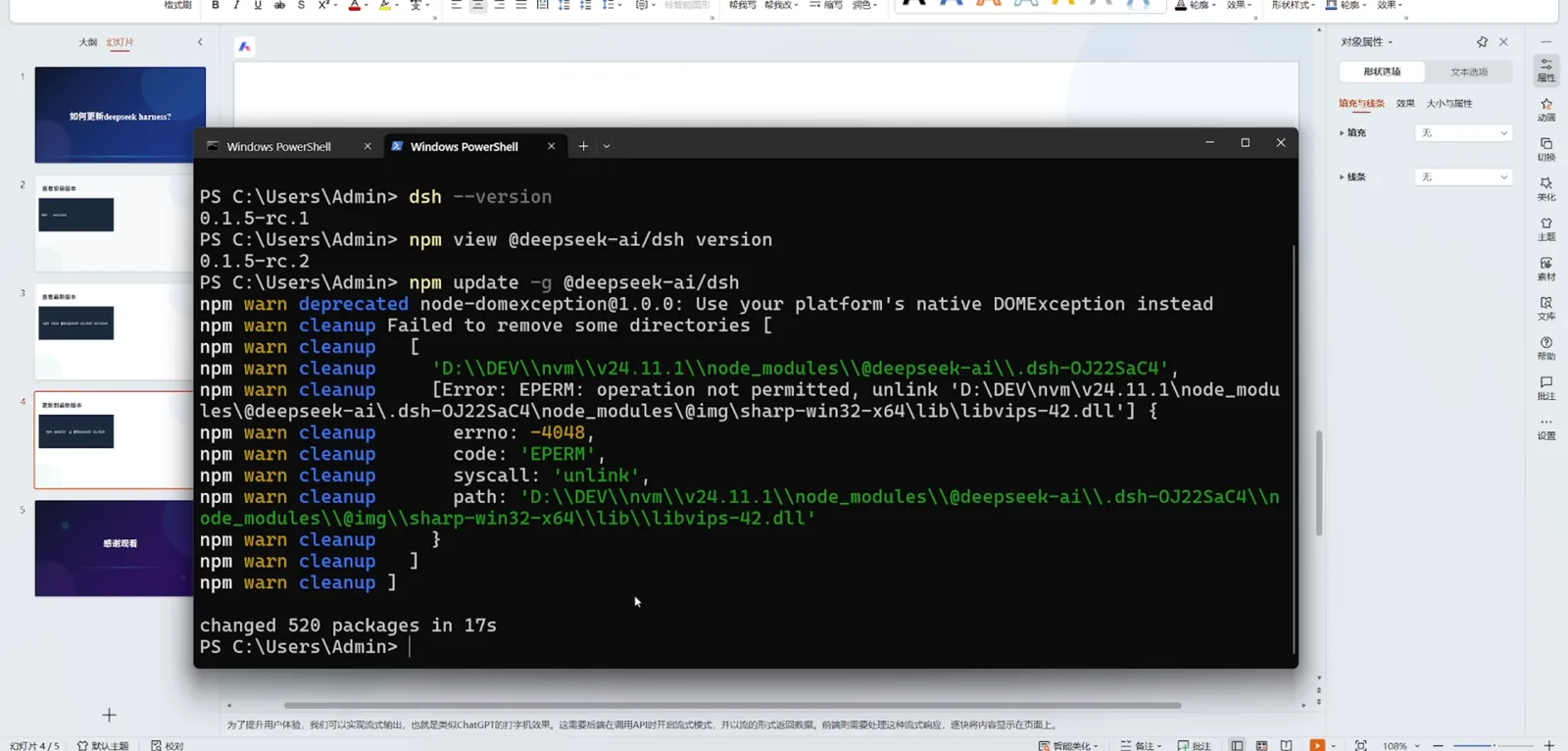The image size is (1568, 751).
Task: Open the 素材 (Materials) sidebar panel
Action: (x=1545, y=269)
